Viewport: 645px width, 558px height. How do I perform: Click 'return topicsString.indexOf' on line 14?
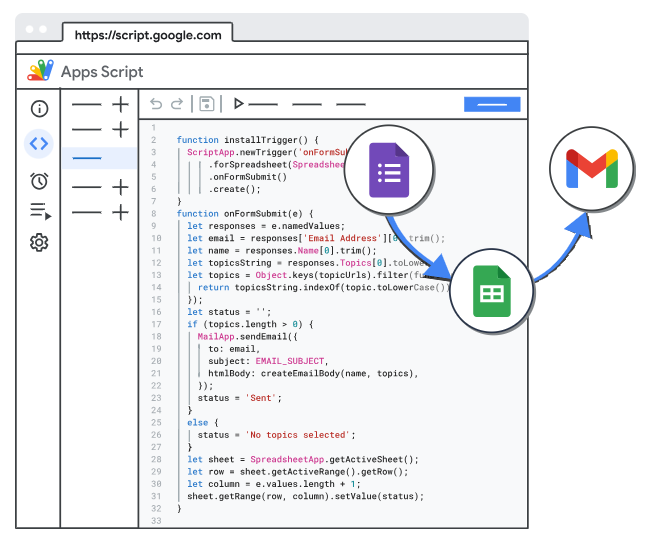pyautogui.click(x=268, y=287)
